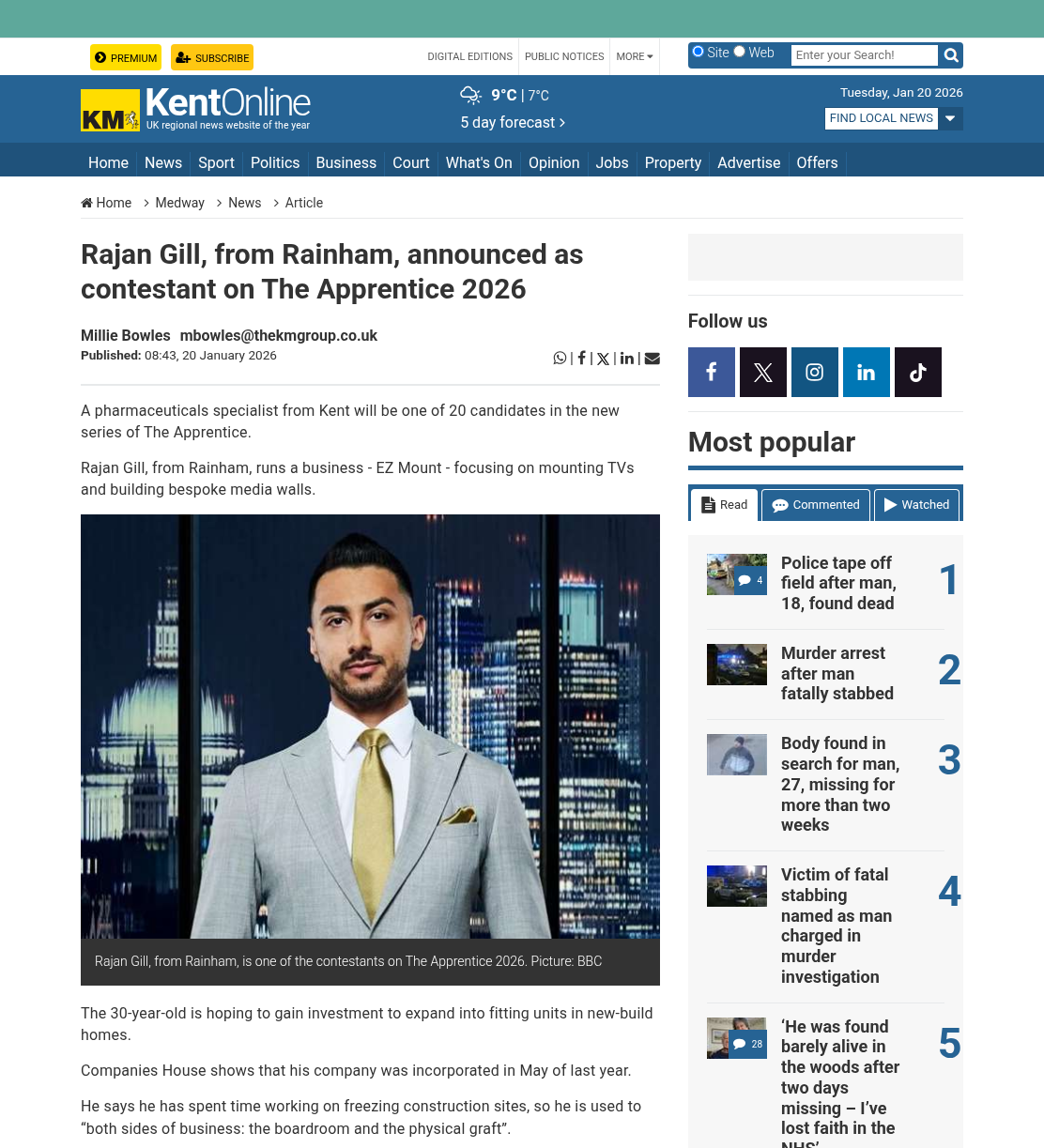This screenshot has height=1148, width=1044.
Task: Open 'Murder arrest after man fatally stabbed' headline
Action: (x=837, y=673)
